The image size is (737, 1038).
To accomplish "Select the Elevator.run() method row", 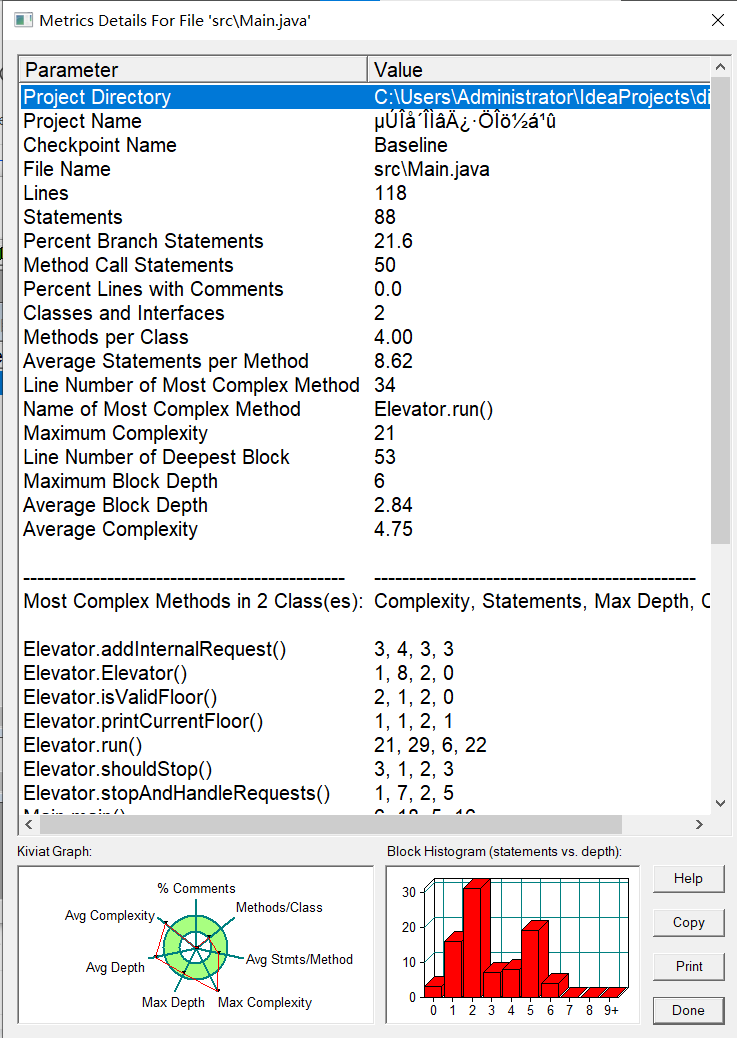I will 365,745.
